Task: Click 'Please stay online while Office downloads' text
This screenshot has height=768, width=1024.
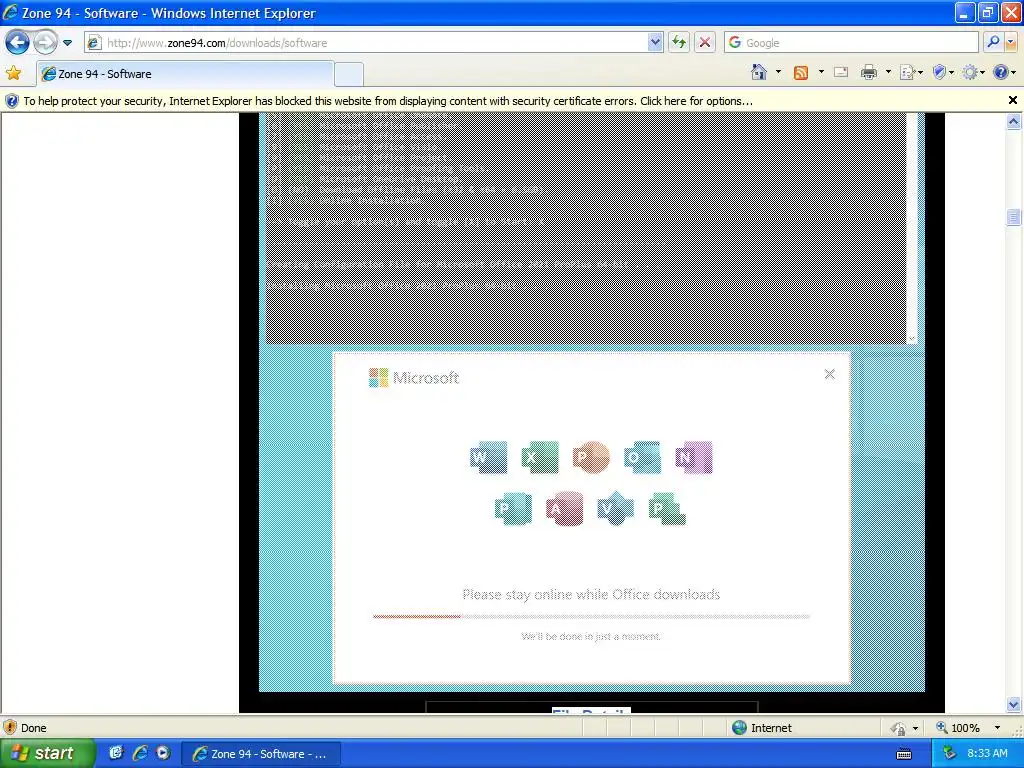Action: tap(591, 594)
